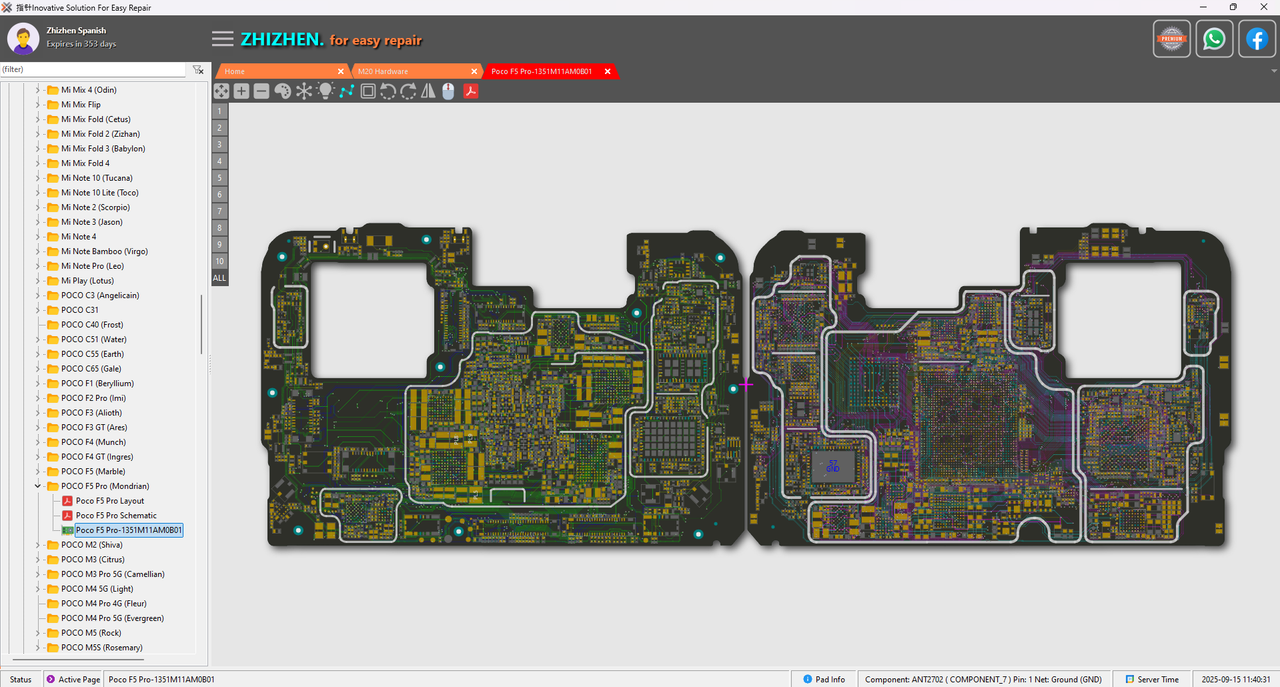The image size is (1280, 687).
Task: Click the user avatar picture
Action: click(23, 39)
